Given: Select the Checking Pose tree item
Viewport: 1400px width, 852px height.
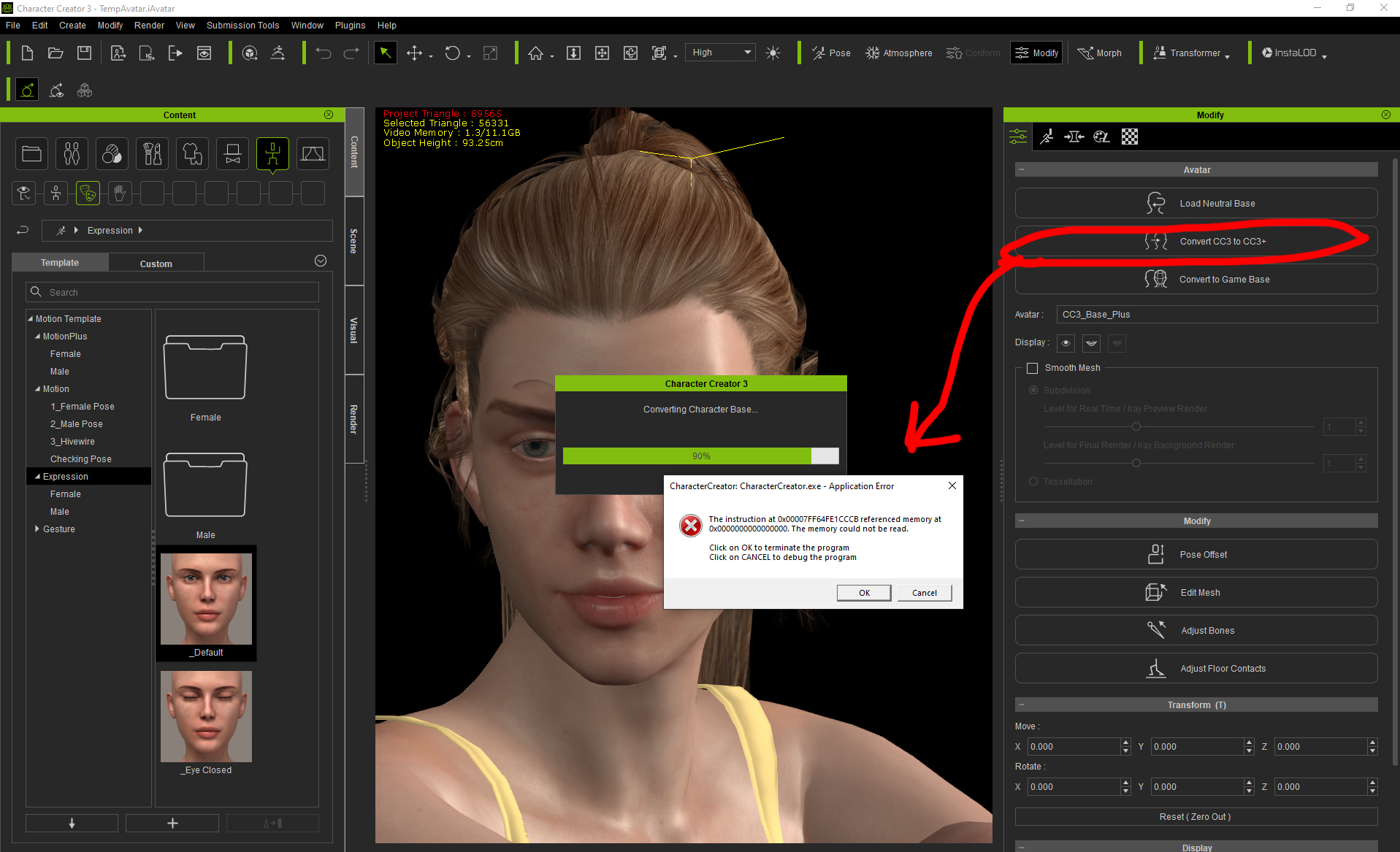Looking at the screenshot, I should click(81, 459).
